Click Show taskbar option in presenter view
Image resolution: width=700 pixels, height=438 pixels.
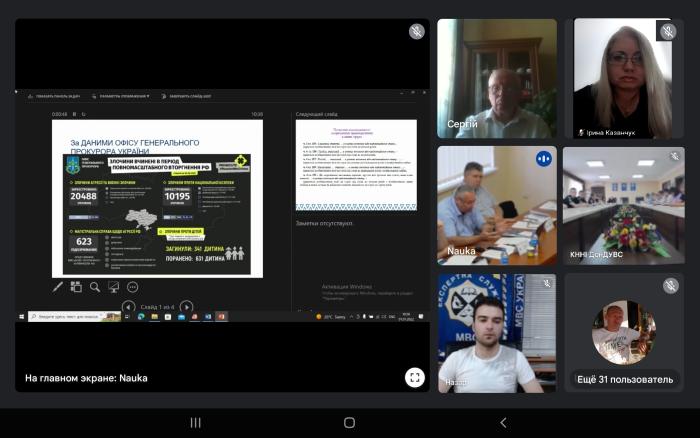pos(56,96)
